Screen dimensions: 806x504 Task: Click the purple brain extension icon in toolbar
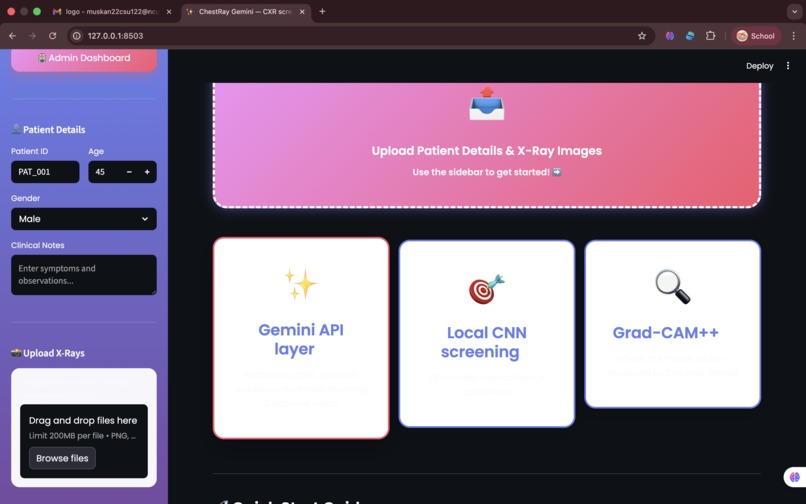point(670,36)
